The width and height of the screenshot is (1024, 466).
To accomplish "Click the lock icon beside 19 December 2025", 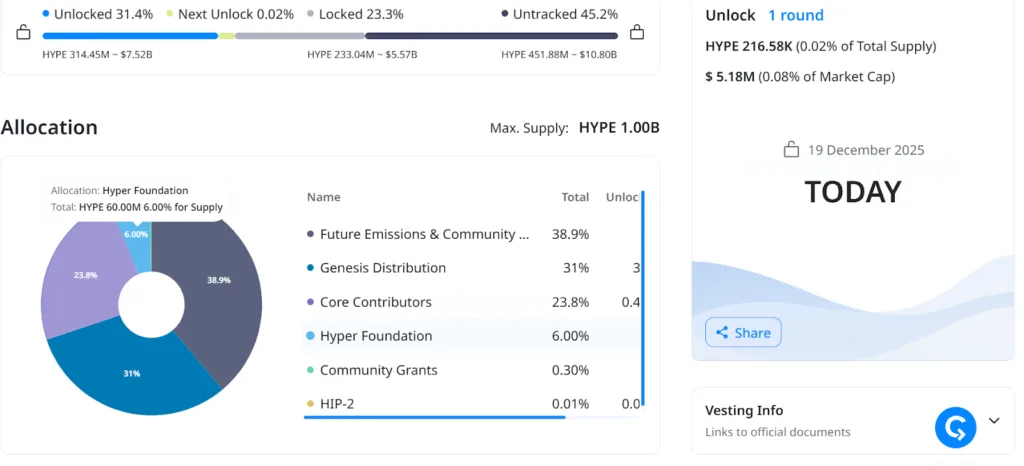I will 791,150.
